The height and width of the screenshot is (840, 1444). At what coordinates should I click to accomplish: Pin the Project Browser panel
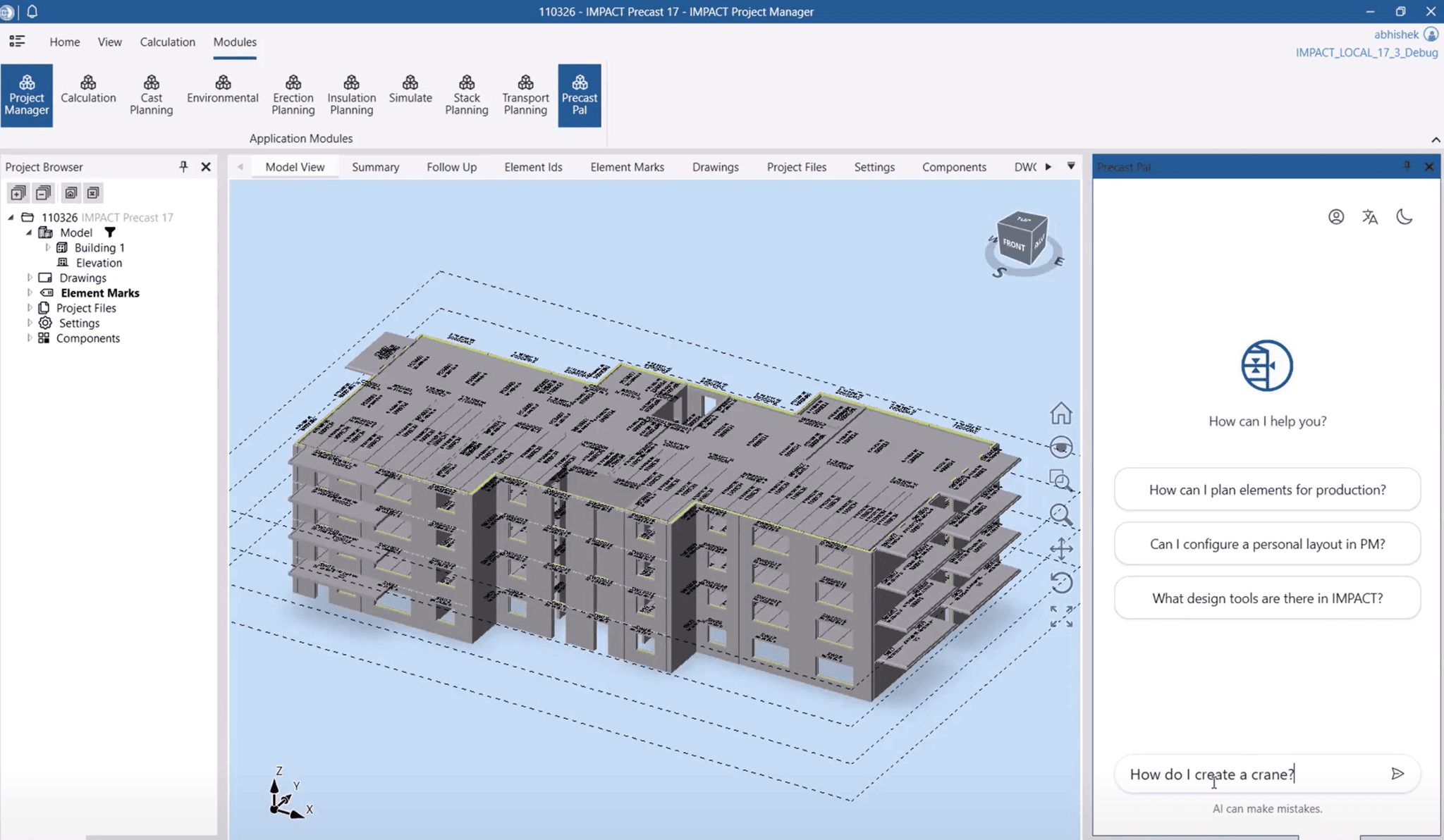pyautogui.click(x=183, y=166)
